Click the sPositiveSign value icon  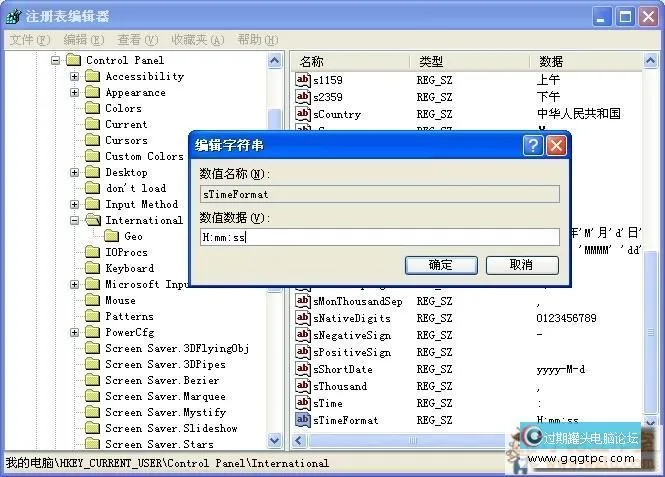pyautogui.click(x=303, y=351)
